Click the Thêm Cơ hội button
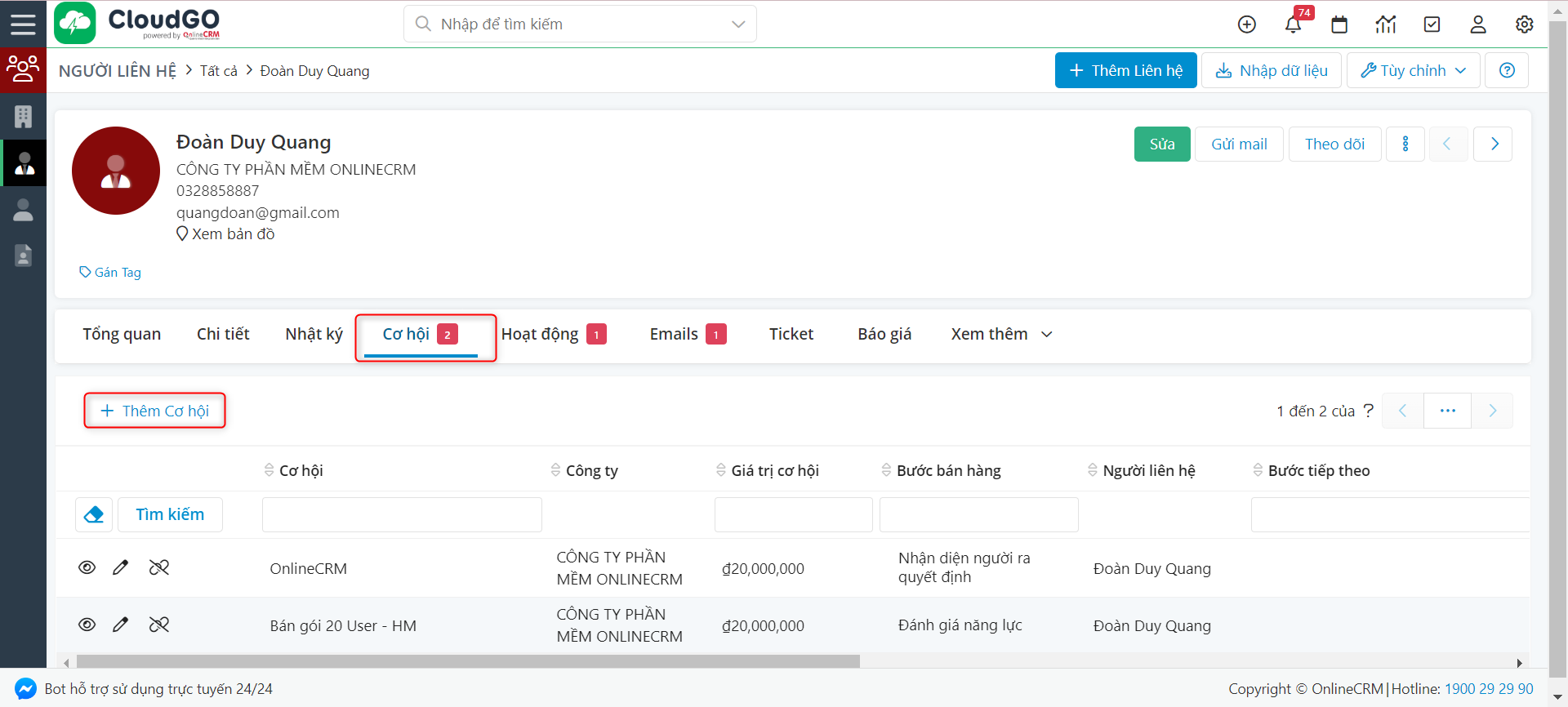The height and width of the screenshot is (707, 1568). tap(155, 411)
